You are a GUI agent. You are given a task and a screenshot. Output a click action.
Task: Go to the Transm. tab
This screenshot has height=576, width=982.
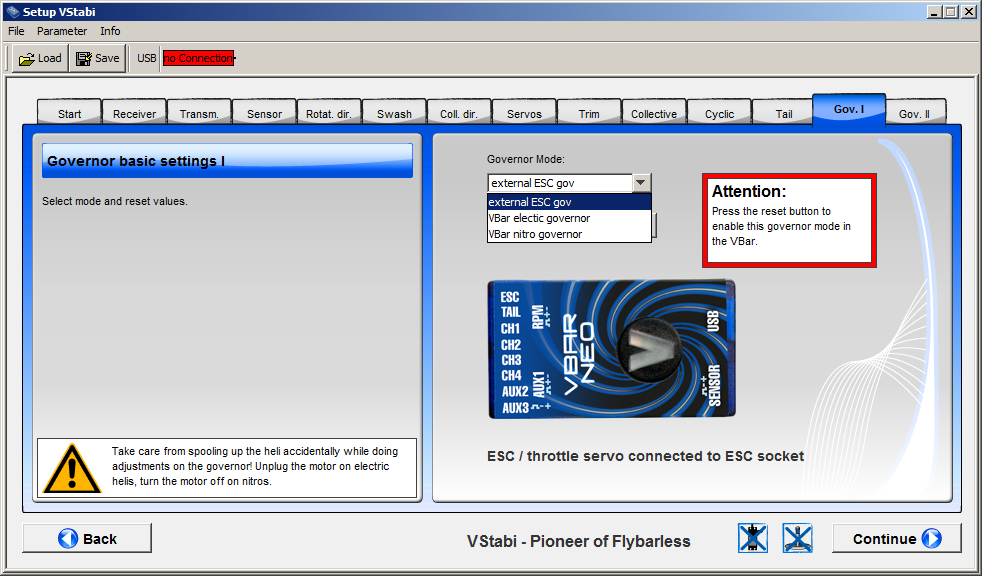pos(199,113)
